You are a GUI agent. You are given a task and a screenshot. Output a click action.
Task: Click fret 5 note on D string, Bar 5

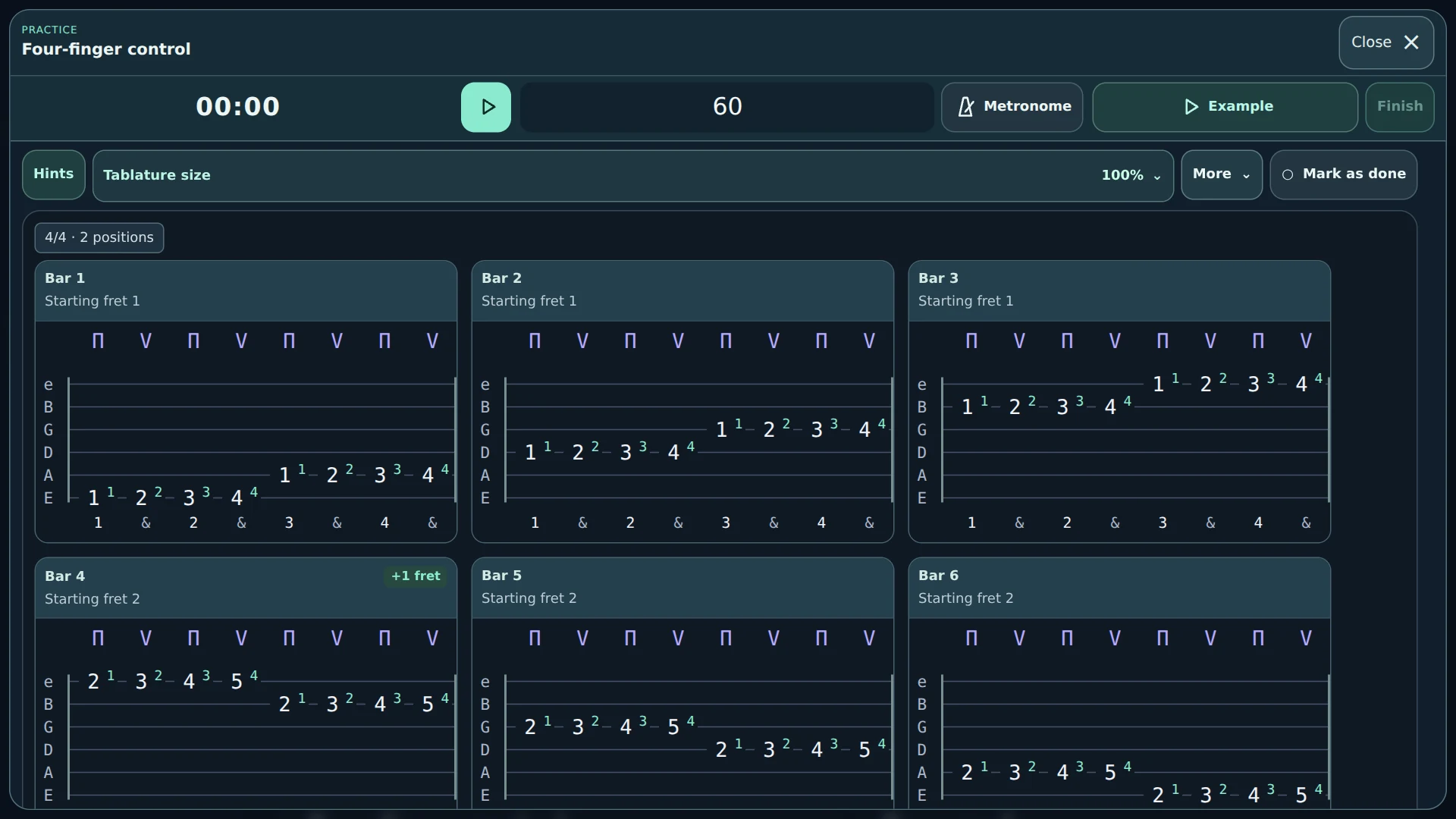[x=864, y=750]
